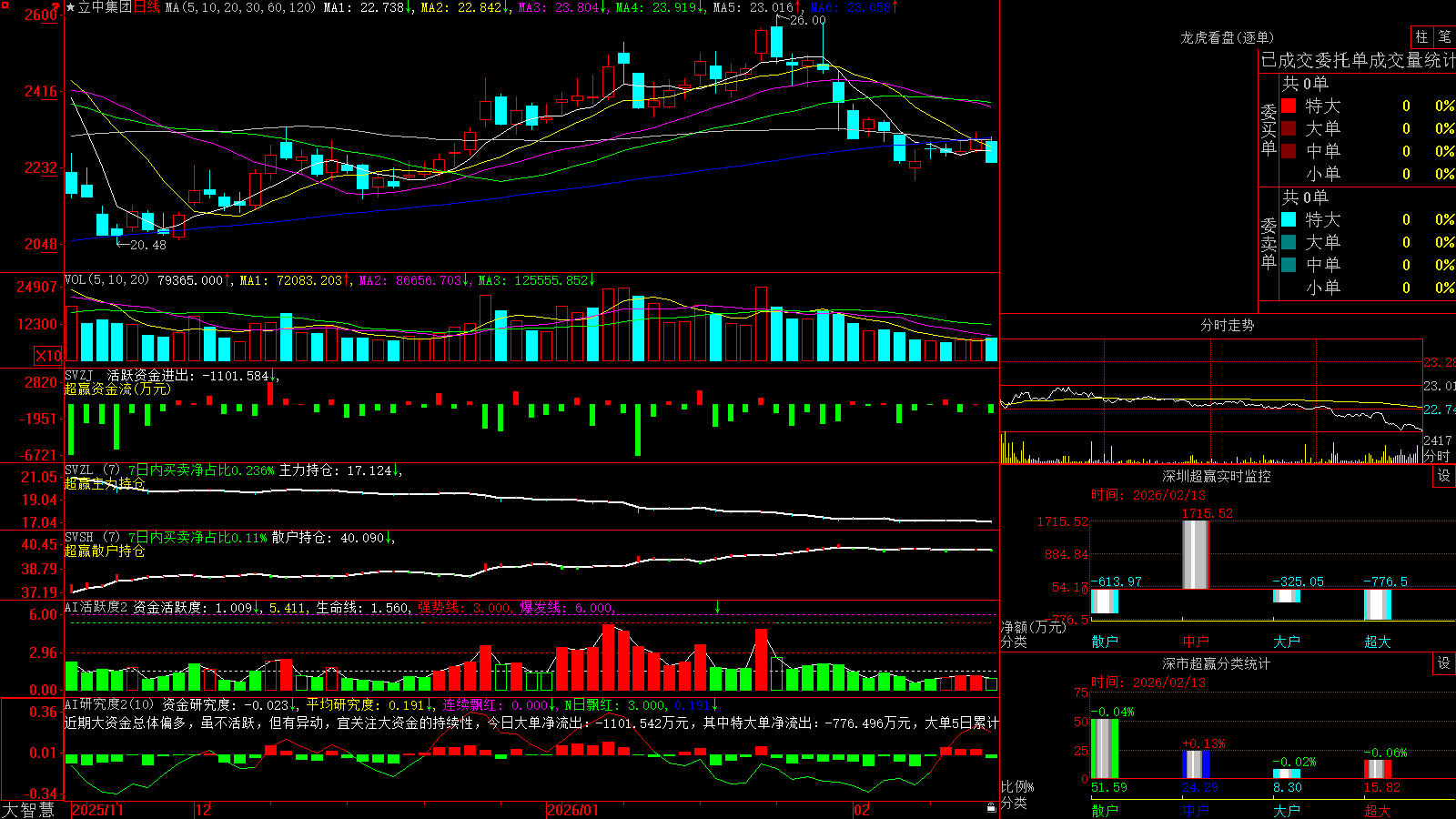Switch display to 笔 tick mode

[1444, 37]
